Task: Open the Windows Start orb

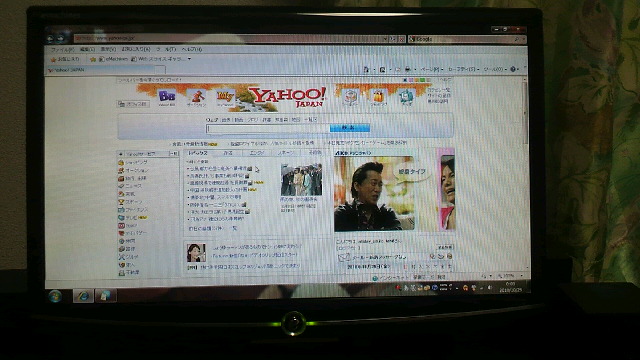Action: (x=56, y=296)
